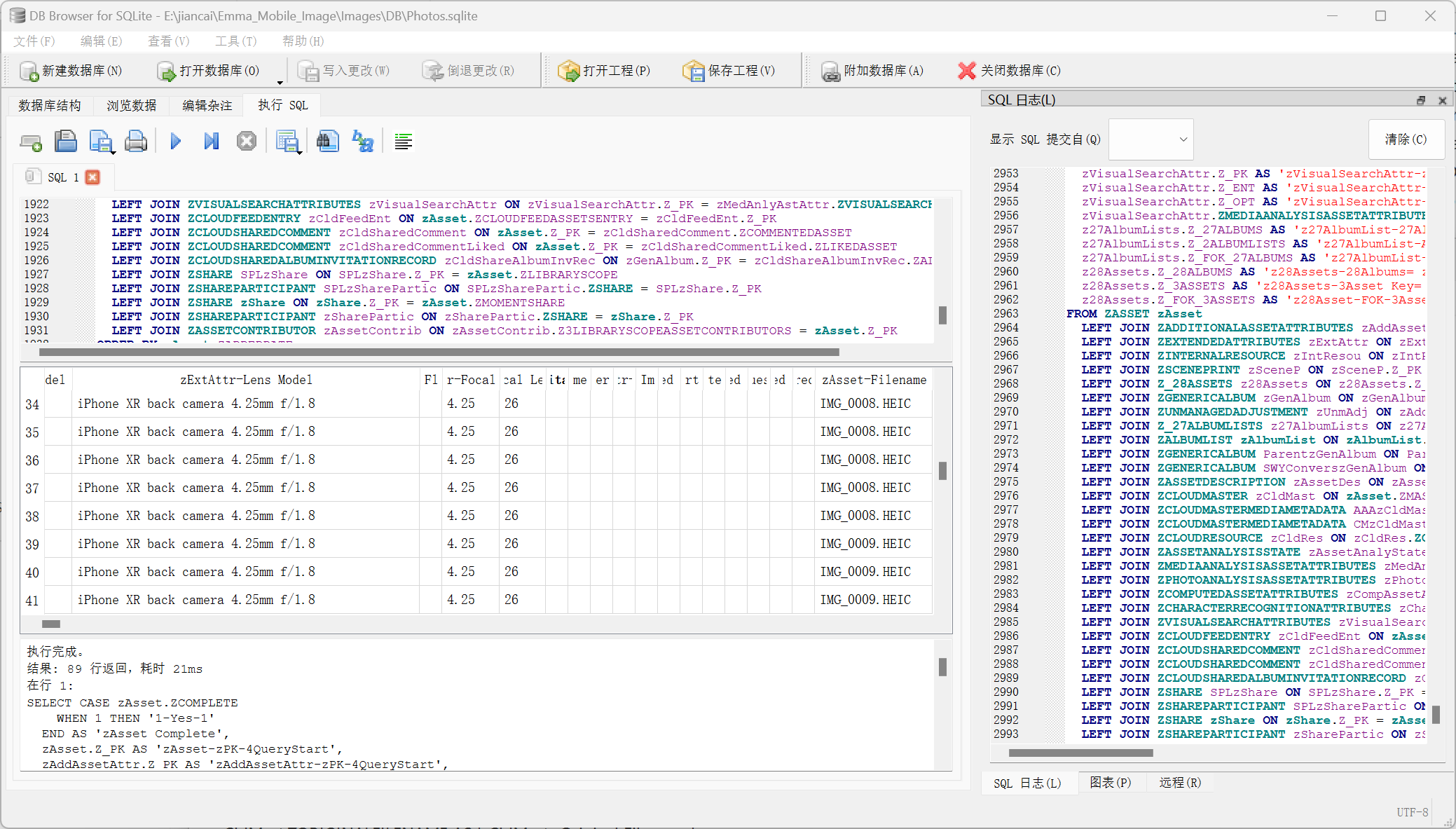
Task: Click the results table vertical scrollbar thumb
Action: click(942, 471)
